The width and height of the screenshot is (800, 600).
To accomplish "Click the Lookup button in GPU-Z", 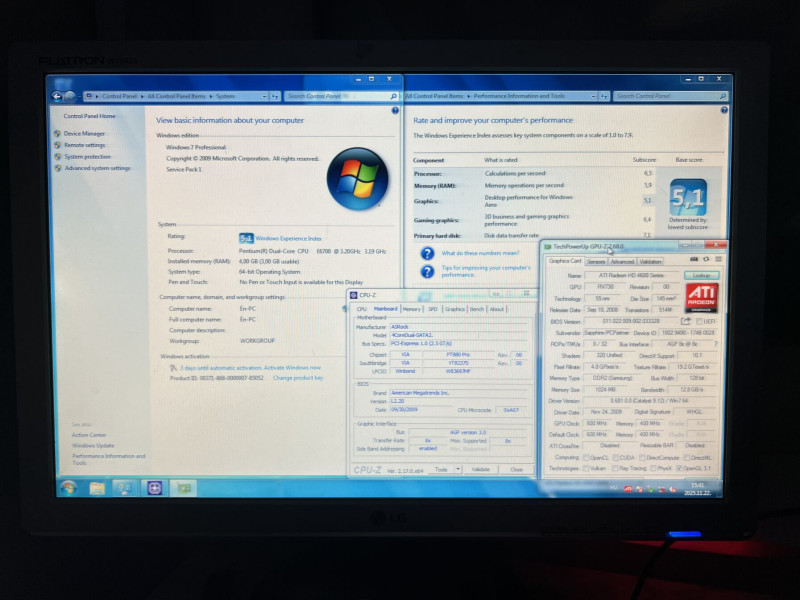I will (702, 276).
